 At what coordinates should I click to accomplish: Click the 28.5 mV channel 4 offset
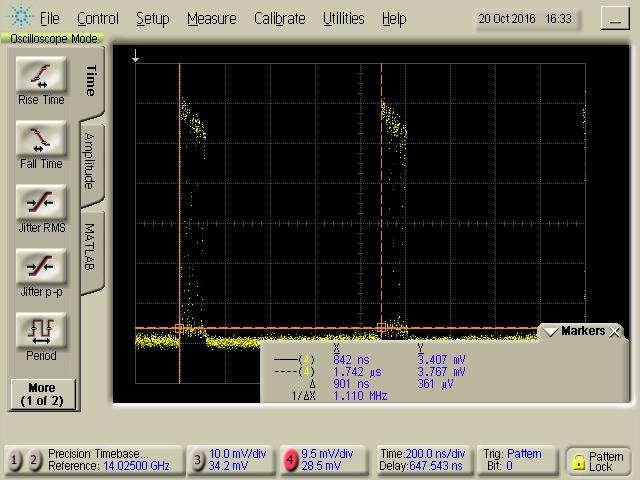(x=321, y=466)
